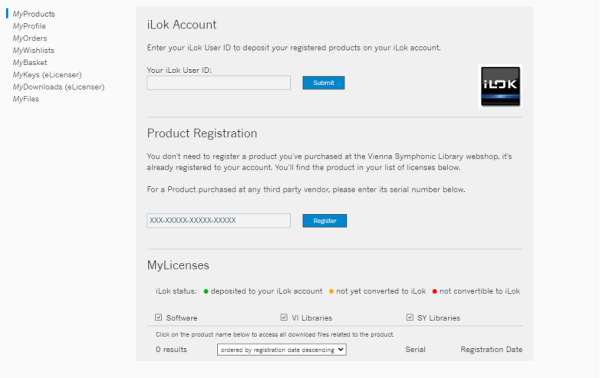Viewport: 600px width, 378px height.
Task: Click the red not convertible dot
Action: [435, 292]
